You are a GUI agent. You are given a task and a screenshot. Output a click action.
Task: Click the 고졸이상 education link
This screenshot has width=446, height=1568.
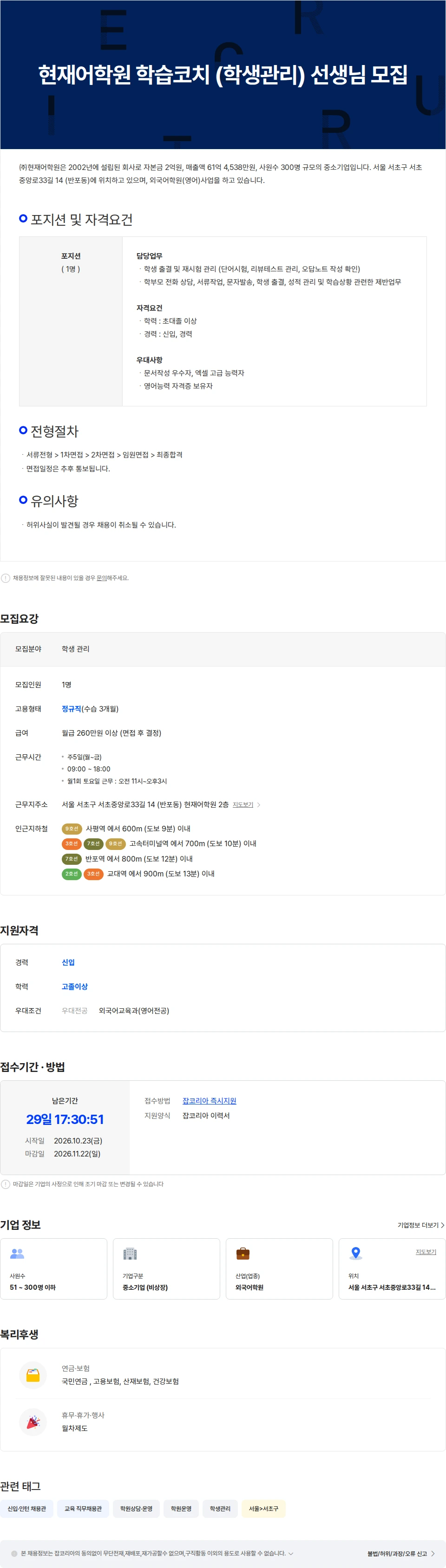[x=75, y=987]
